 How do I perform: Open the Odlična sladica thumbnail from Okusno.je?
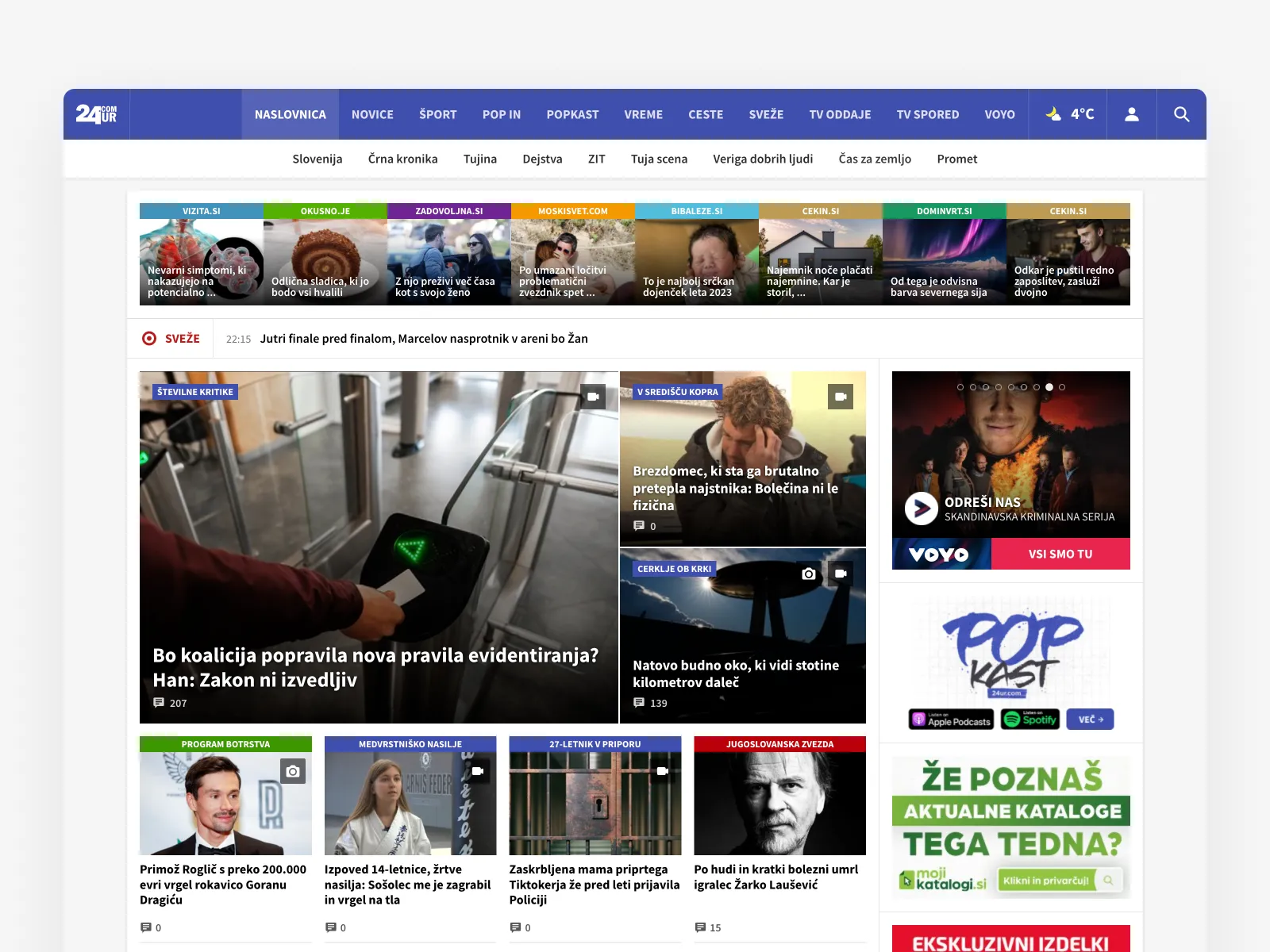pyautogui.click(x=325, y=262)
